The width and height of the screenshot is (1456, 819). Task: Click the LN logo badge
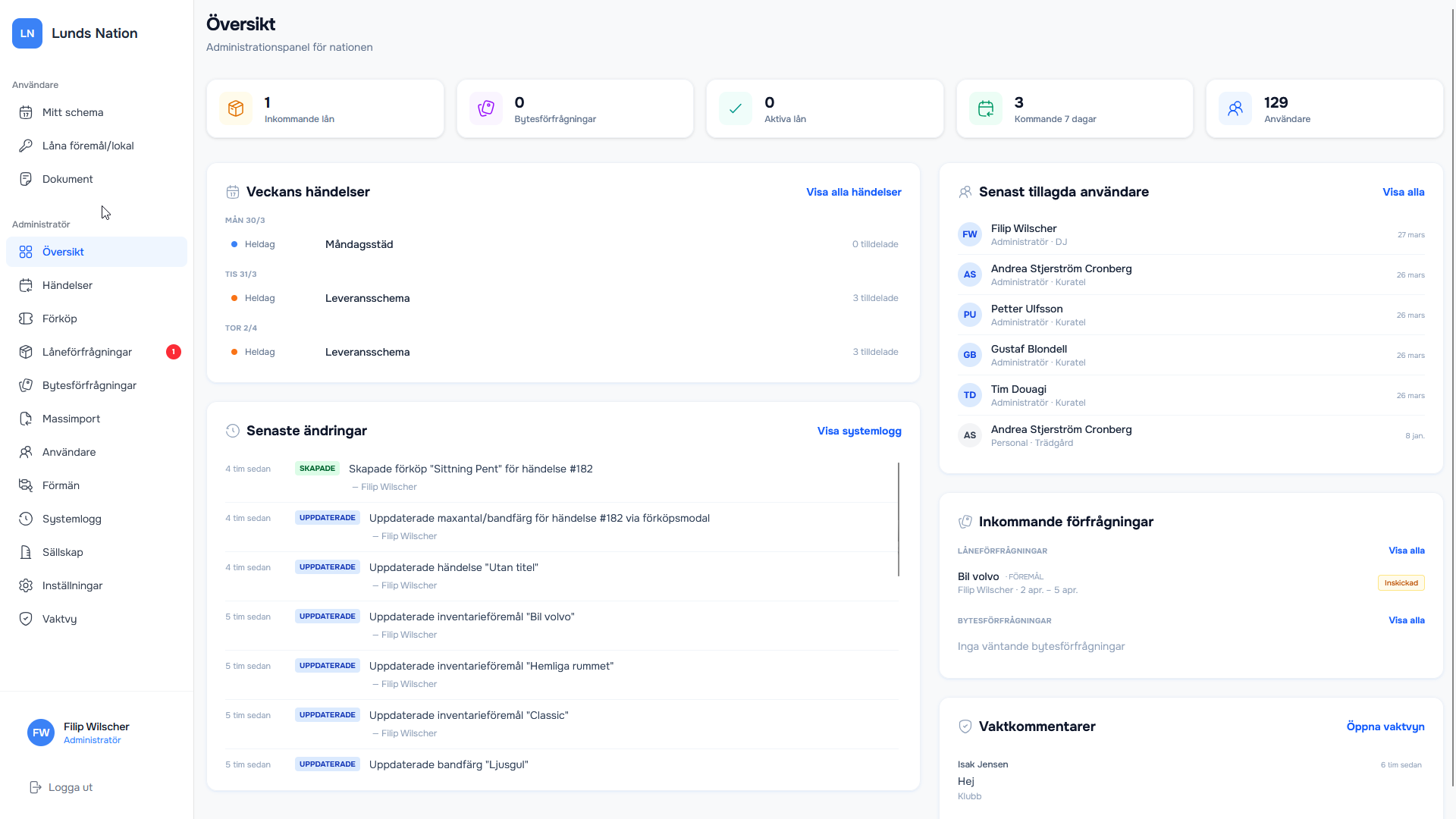[27, 33]
